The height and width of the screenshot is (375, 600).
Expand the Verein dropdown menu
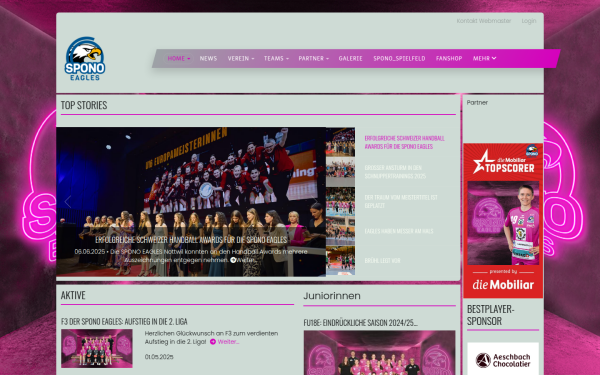pyautogui.click(x=241, y=59)
